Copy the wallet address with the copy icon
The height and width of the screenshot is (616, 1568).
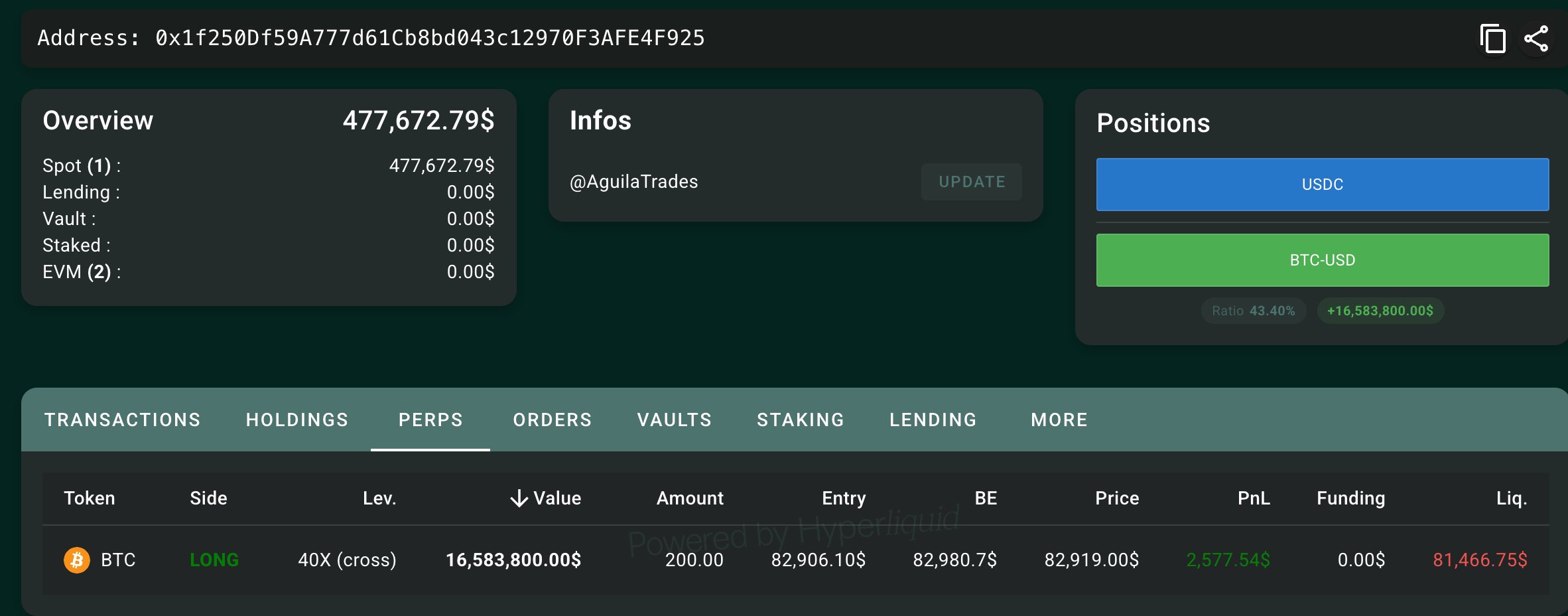click(1492, 38)
